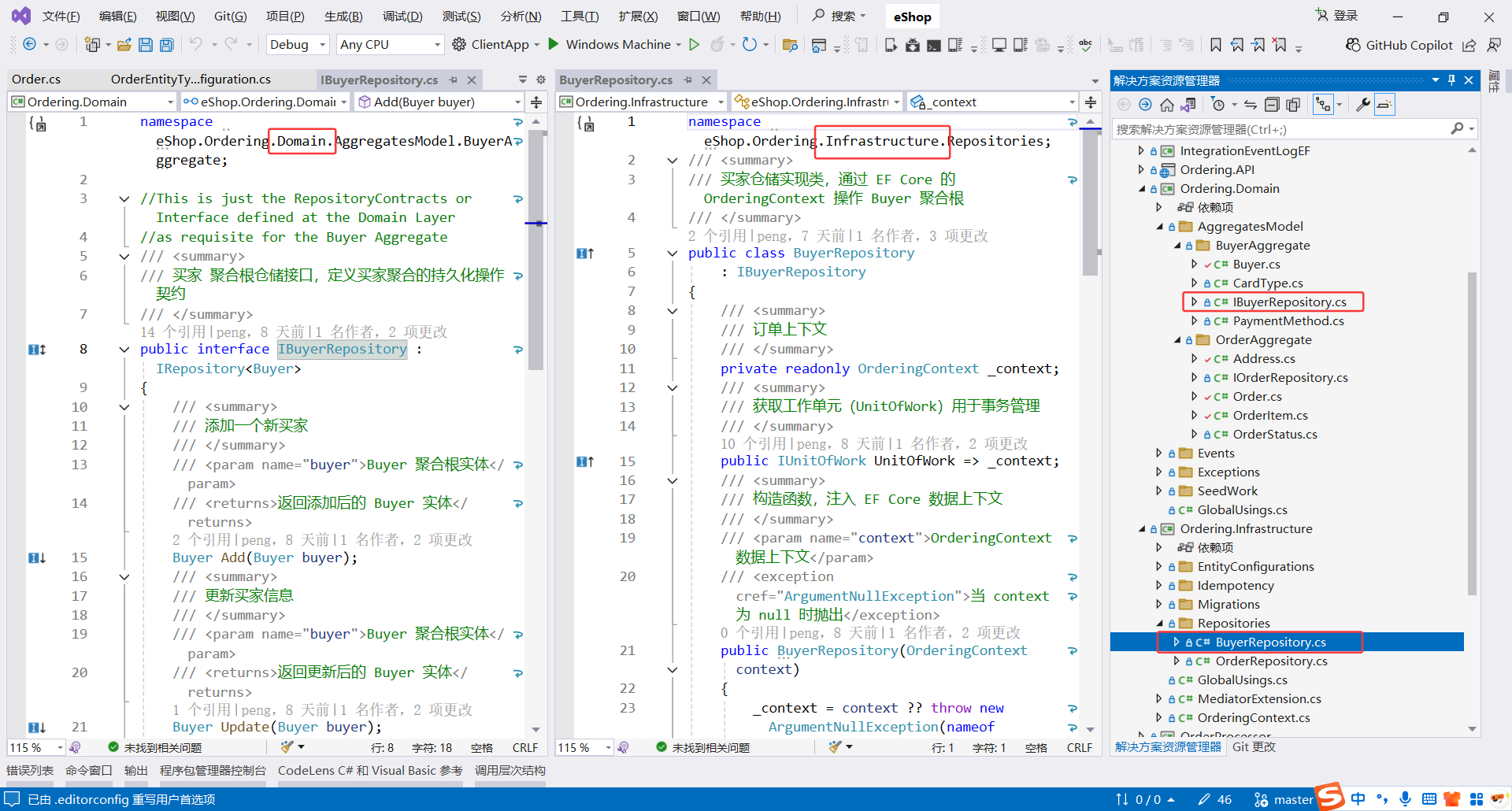Start debugging with the green play icon
Viewport: 1512px width, 811px height.
point(554,44)
